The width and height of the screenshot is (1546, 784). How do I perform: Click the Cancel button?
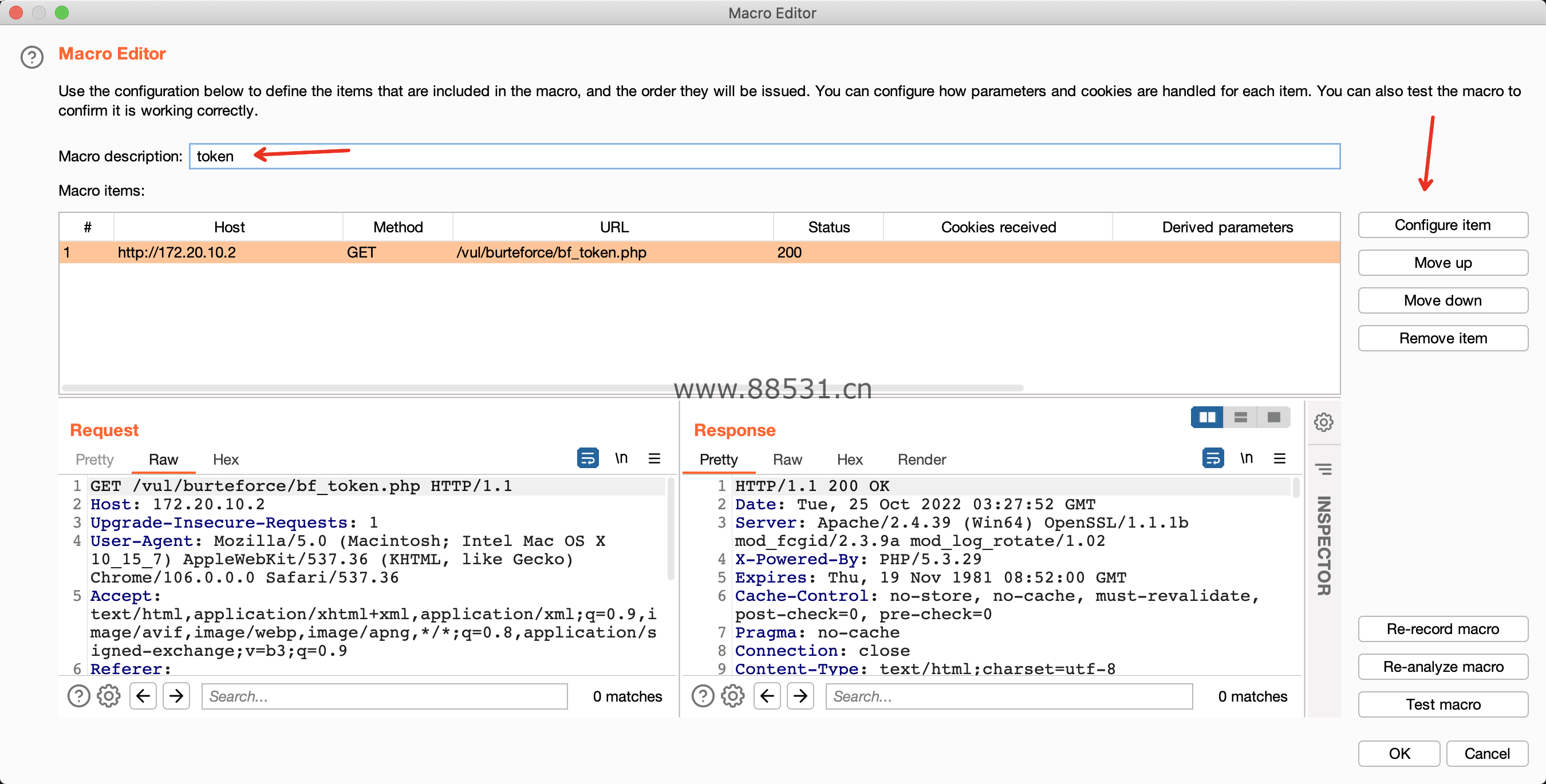click(1486, 754)
